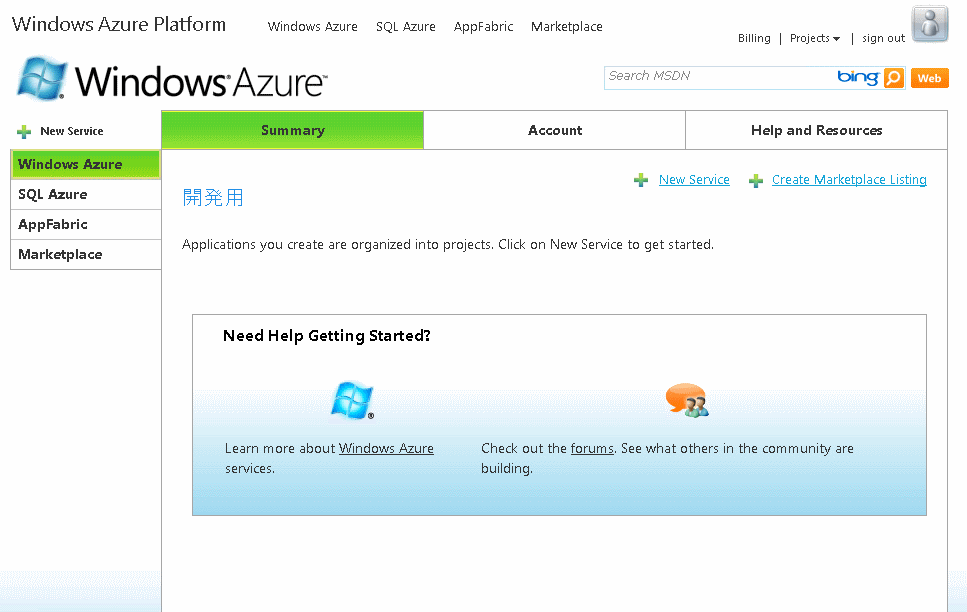This screenshot has height=612, width=967.
Task: Click the forums chat bubble icon
Action: pyautogui.click(x=687, y=400)
